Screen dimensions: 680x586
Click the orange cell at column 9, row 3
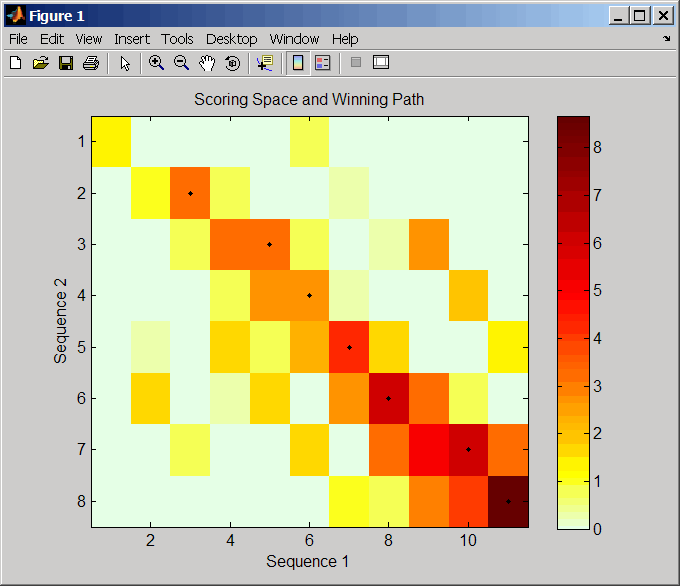(428, 245)
